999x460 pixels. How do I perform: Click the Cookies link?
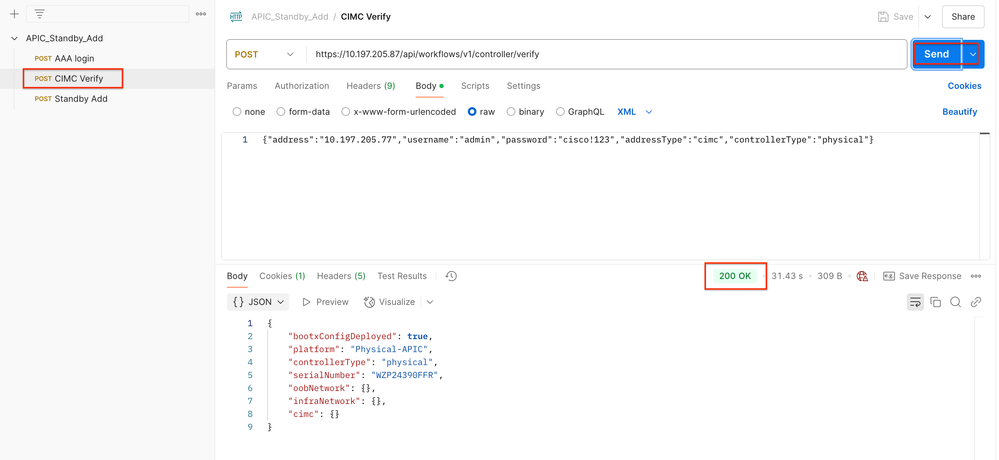coord(965,86)
